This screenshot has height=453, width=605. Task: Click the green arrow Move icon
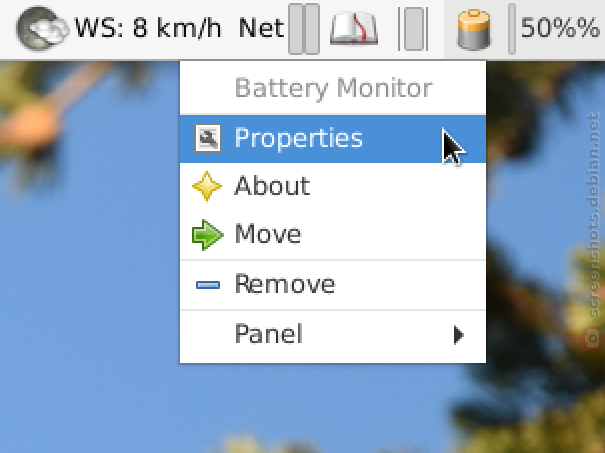click(208, 235)
